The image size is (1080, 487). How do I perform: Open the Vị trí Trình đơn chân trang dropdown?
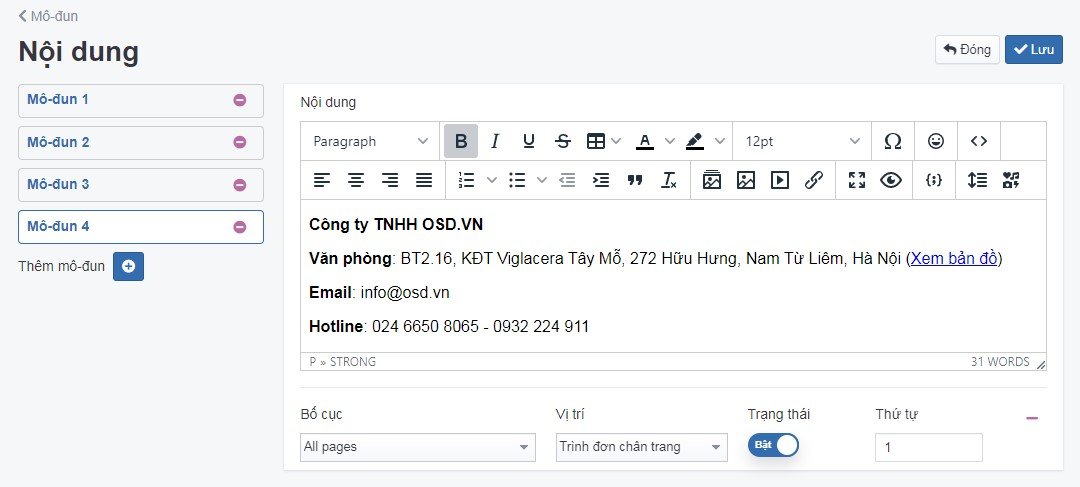[641, 447]
